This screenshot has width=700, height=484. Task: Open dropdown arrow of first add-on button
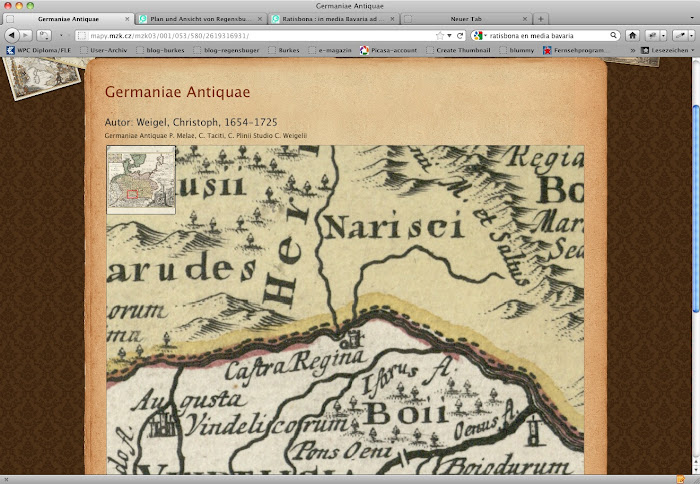(x=663, y=35)
